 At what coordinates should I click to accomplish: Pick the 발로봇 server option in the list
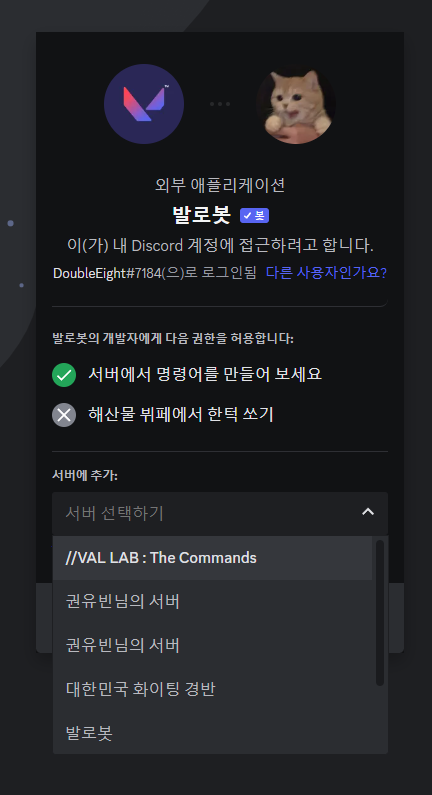coord(212,733)
